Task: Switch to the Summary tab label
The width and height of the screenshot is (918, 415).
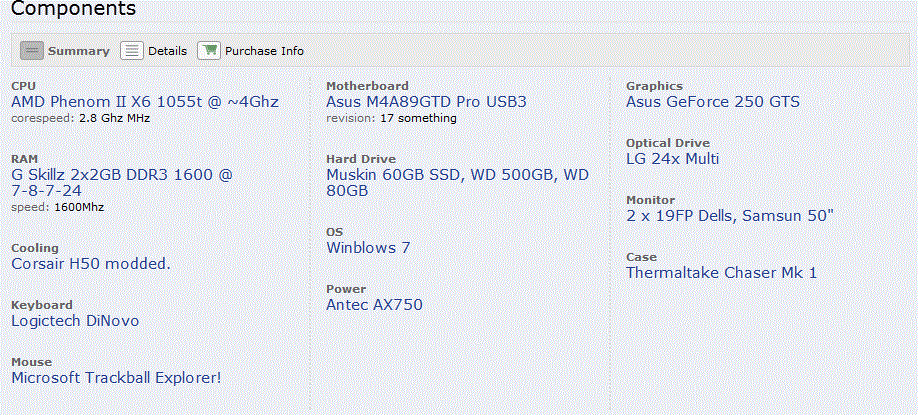Action: pos(79,51)
